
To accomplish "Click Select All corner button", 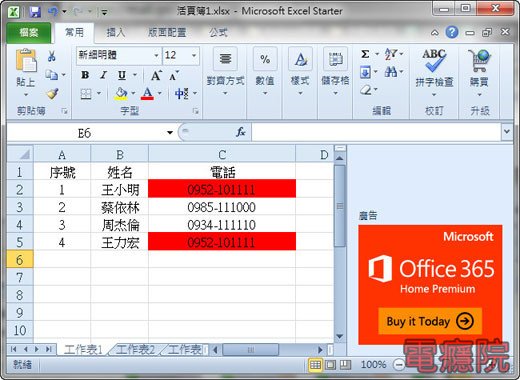I will (20, 154).
